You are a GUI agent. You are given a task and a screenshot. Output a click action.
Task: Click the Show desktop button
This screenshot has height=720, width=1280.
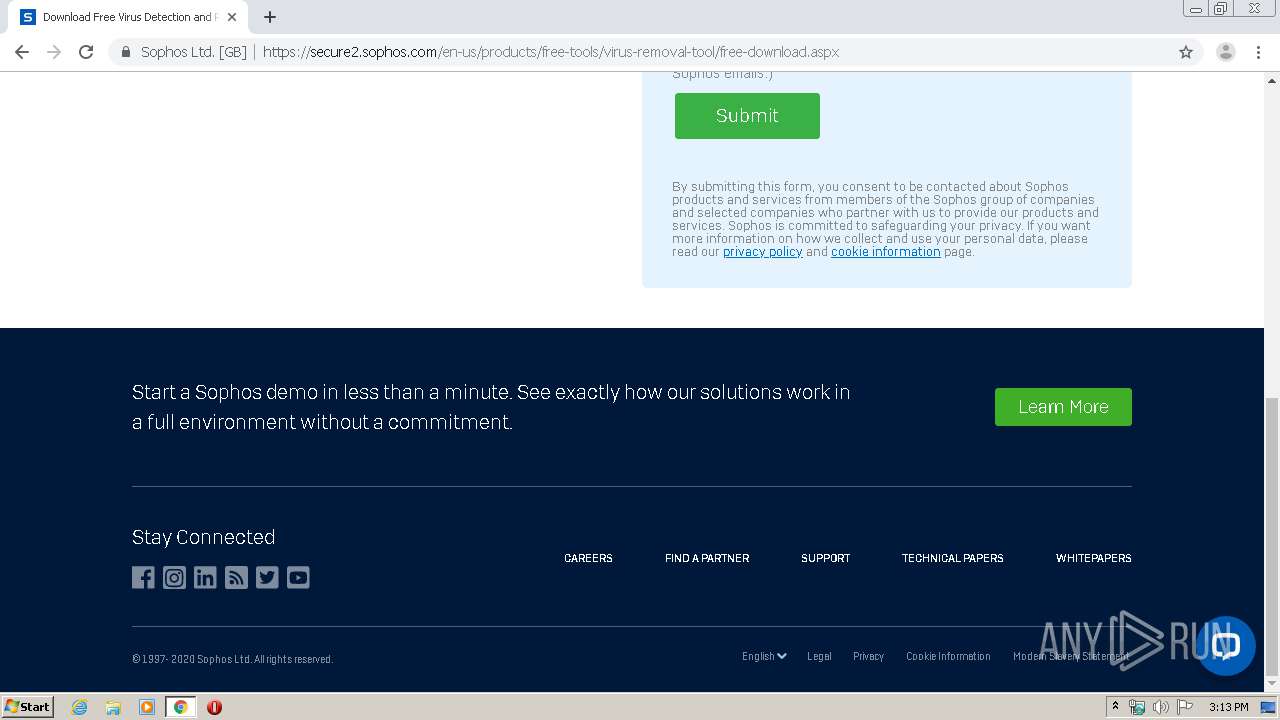pos(1268,707)
